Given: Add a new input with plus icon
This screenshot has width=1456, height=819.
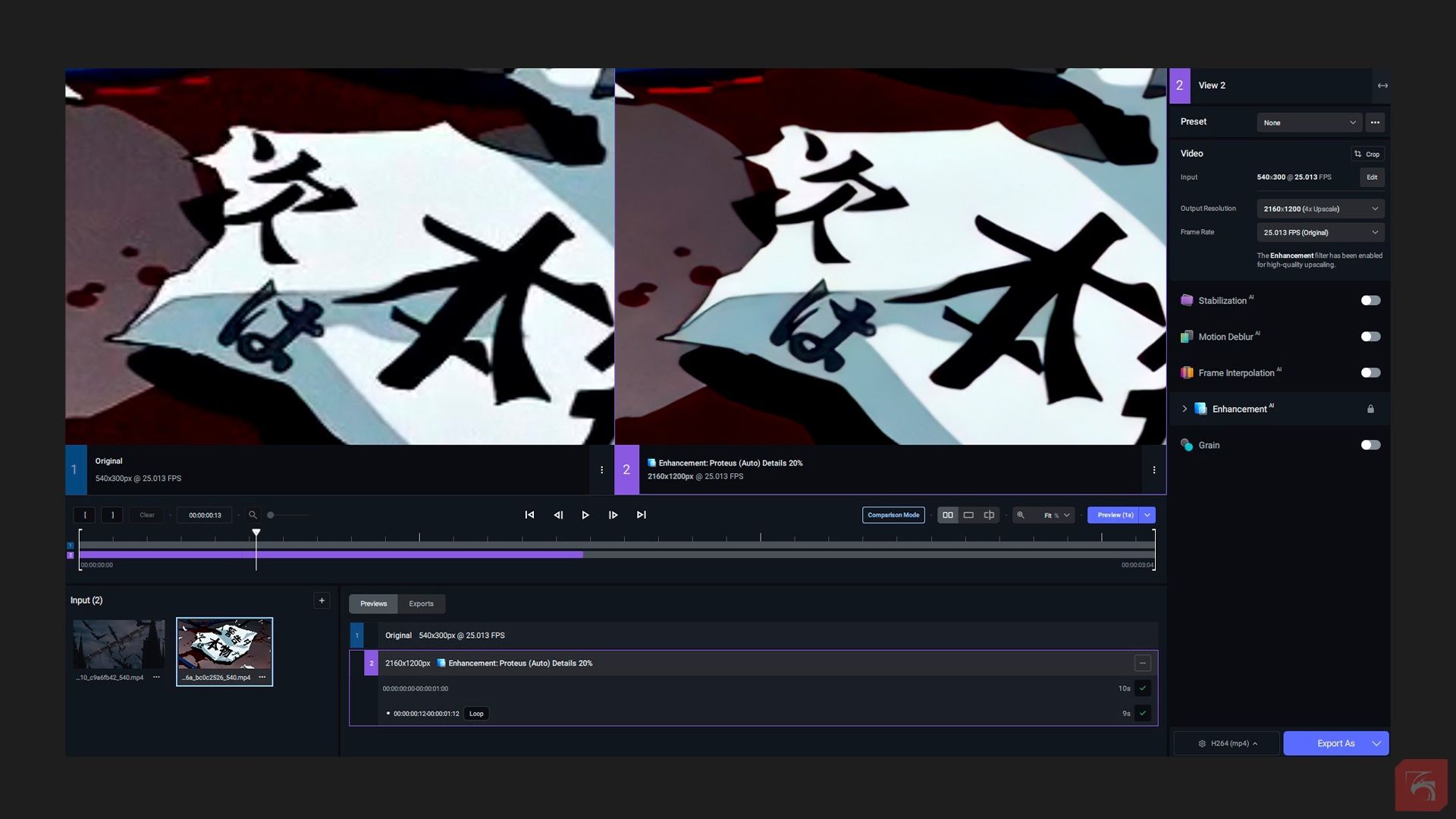Looking at the screenshot, I should point(322,601).
